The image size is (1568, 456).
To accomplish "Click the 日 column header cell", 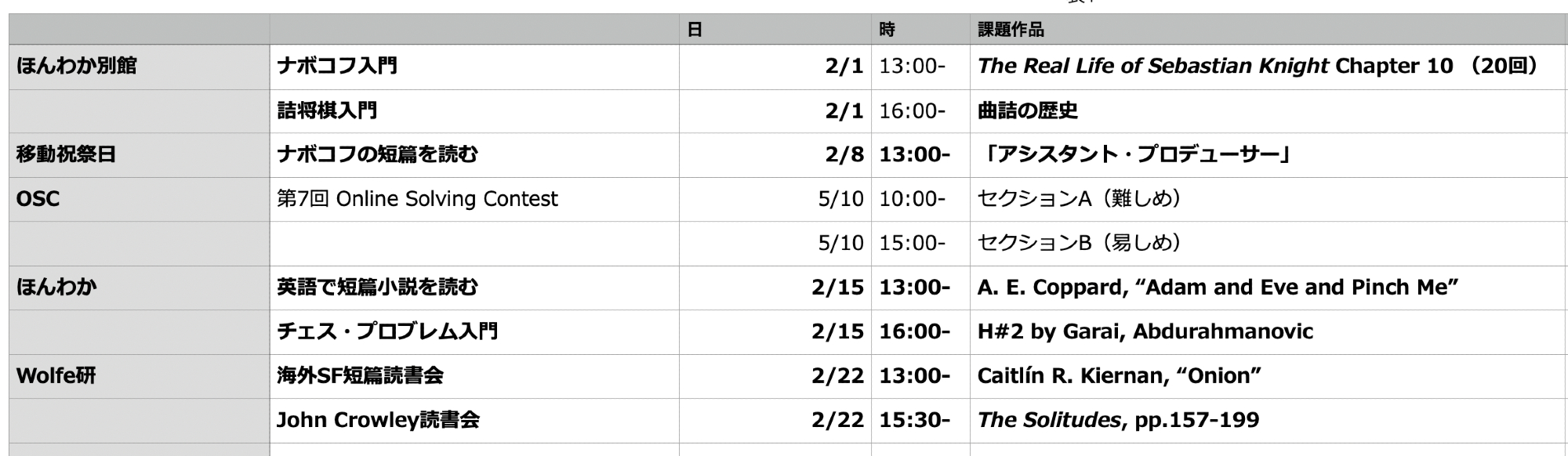I will click(775, 30).
